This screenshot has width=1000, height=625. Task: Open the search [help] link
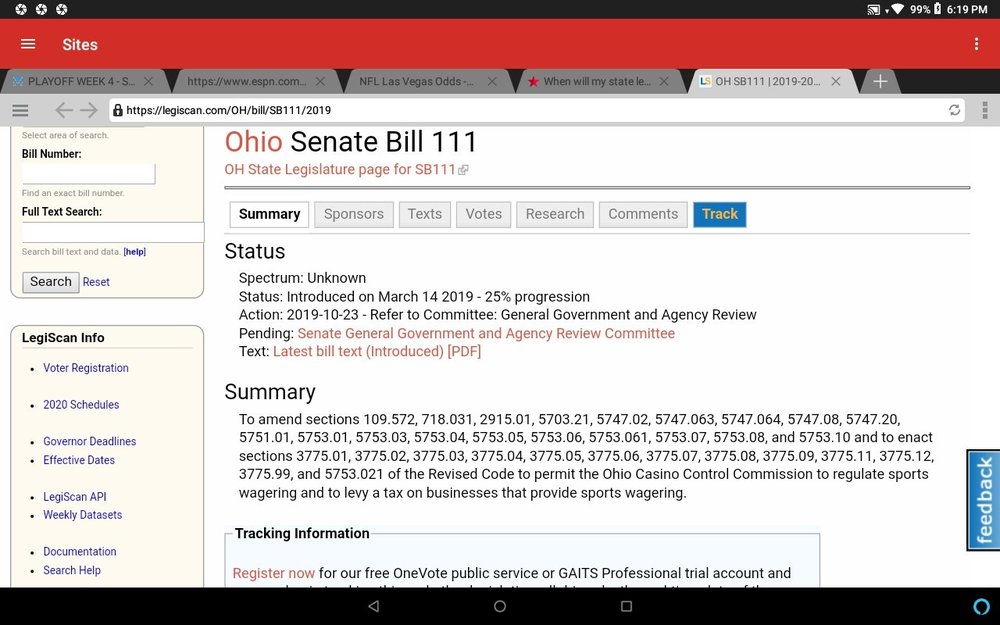coord(135,252)
